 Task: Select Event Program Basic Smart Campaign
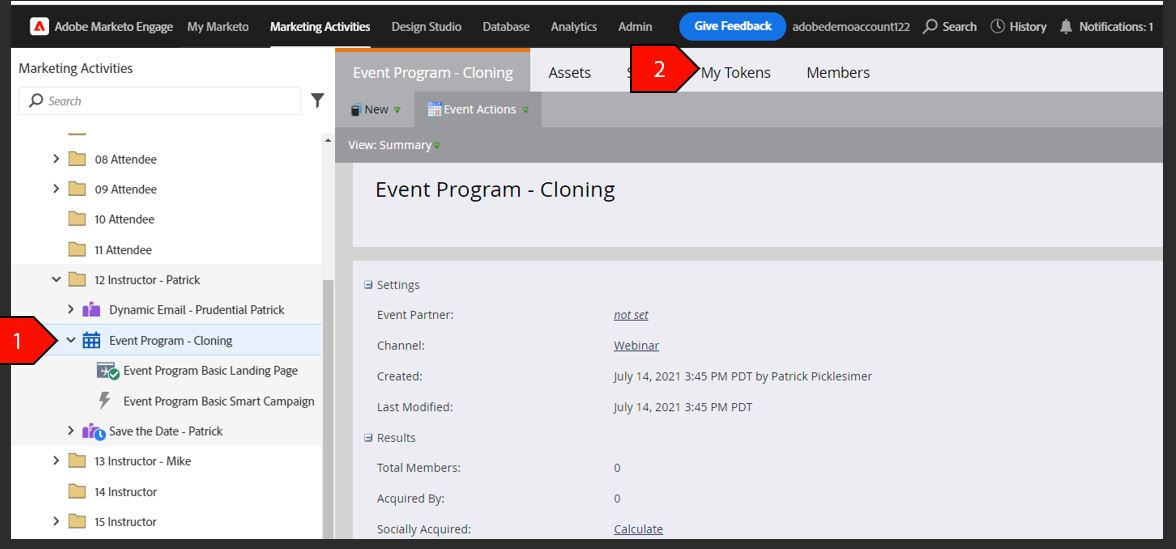(x=219, y=401)
